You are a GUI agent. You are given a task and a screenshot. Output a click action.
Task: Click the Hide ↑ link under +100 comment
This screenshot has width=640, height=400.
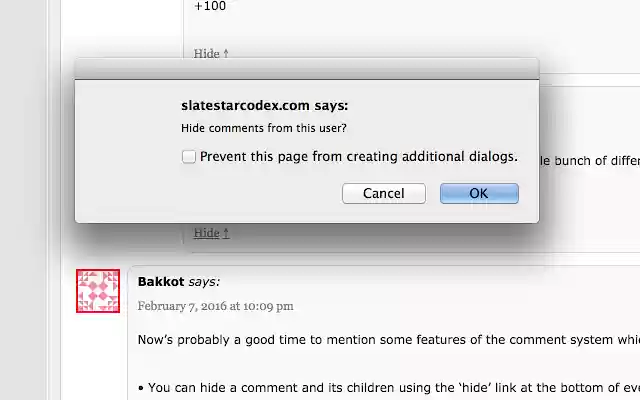(x=211, y=53)
